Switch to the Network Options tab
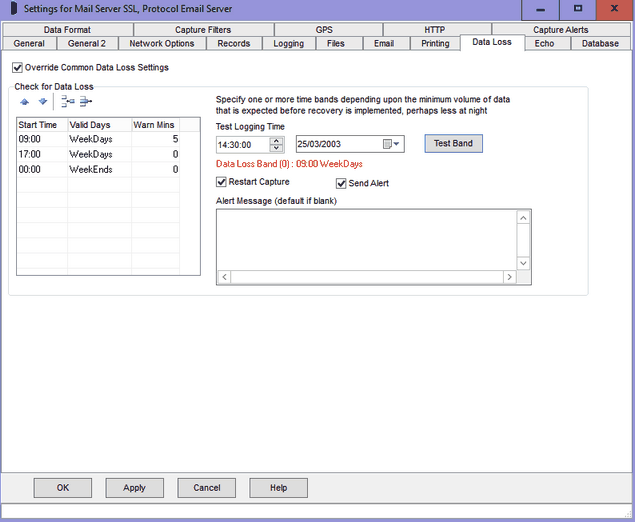Viewport: 635px width, 522px height. tap(162, 44)
